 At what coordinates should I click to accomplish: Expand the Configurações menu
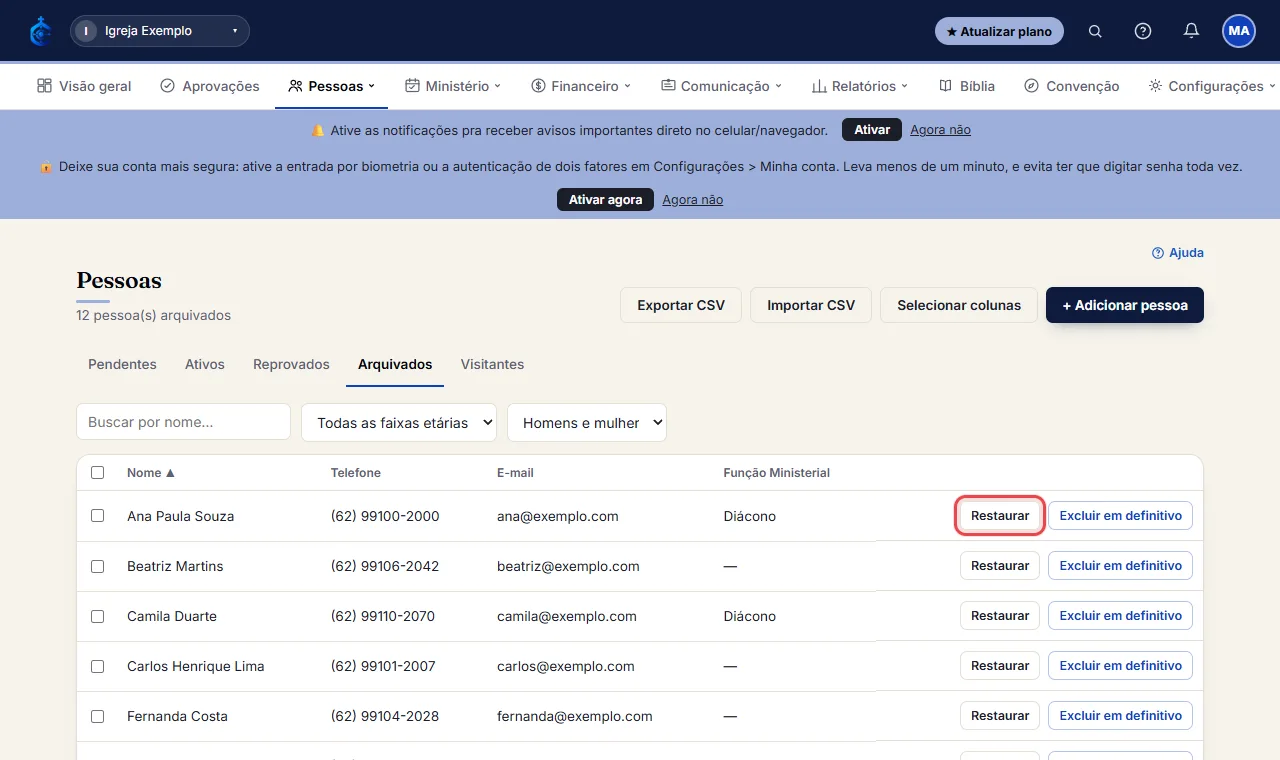click(x=1213, y=86)
